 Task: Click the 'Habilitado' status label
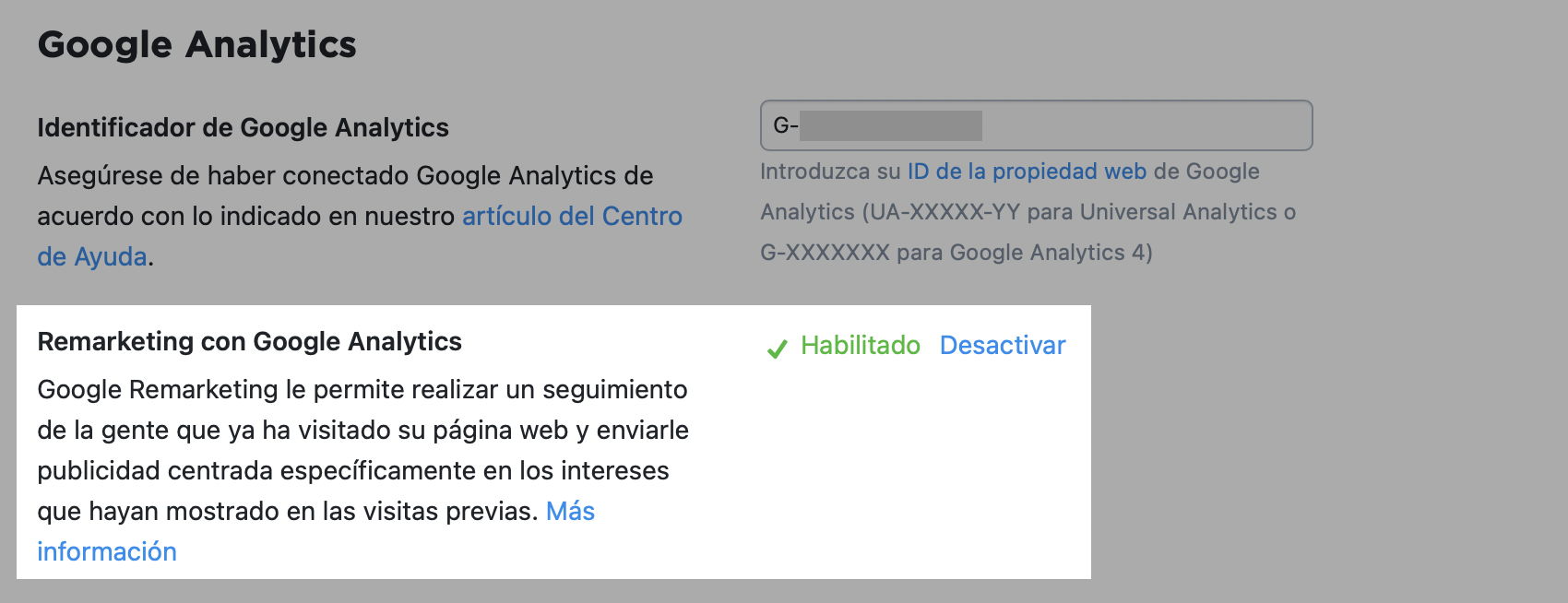[x=860, y=345]
